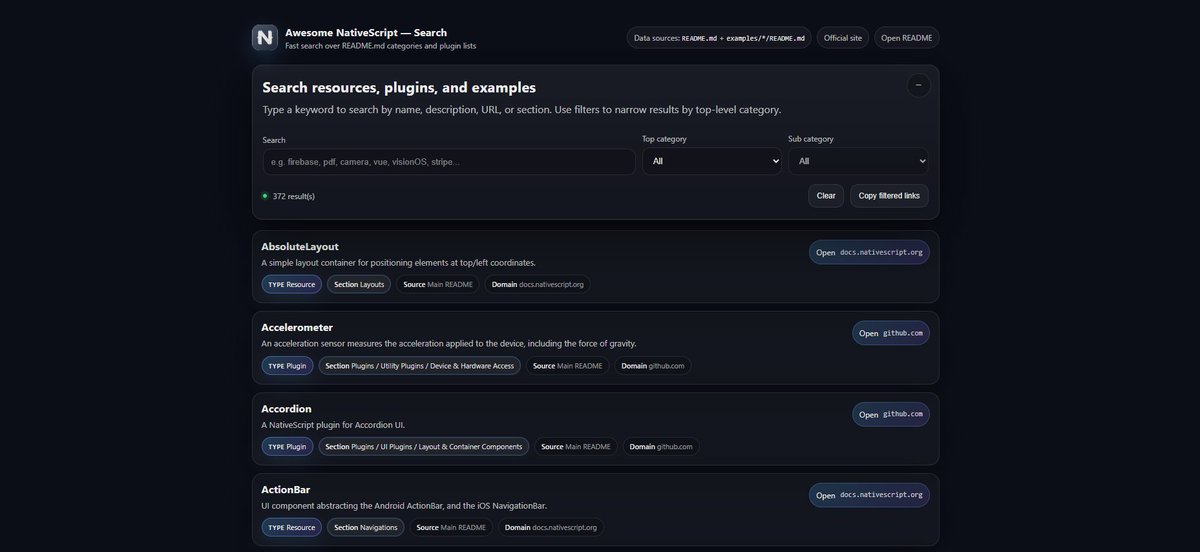Click TYPE Resource tag on ActionBar
Viewport: 1200px width, 552px height.
click(x=291, y=527)
